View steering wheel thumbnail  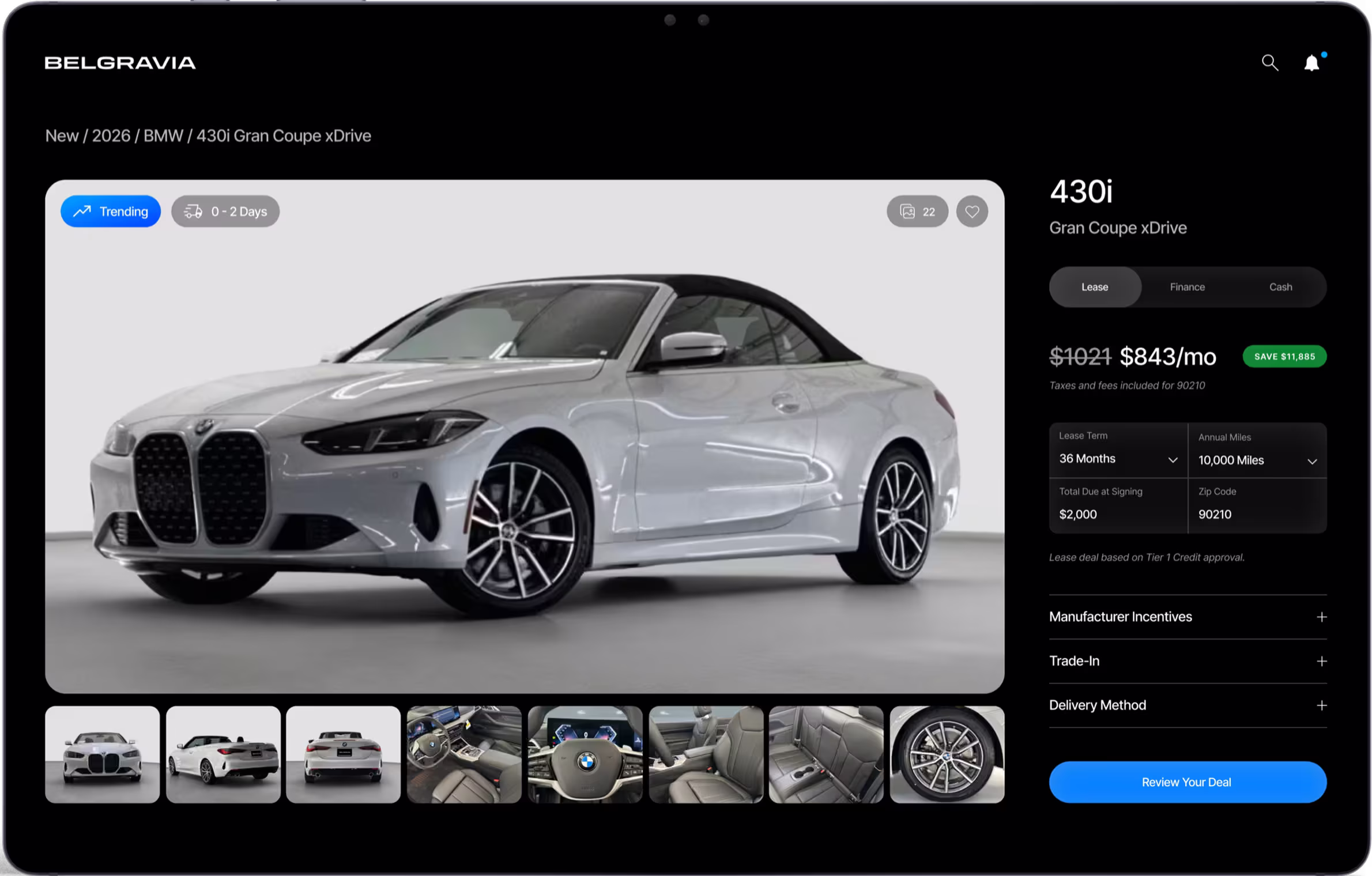tap(585, 754)
